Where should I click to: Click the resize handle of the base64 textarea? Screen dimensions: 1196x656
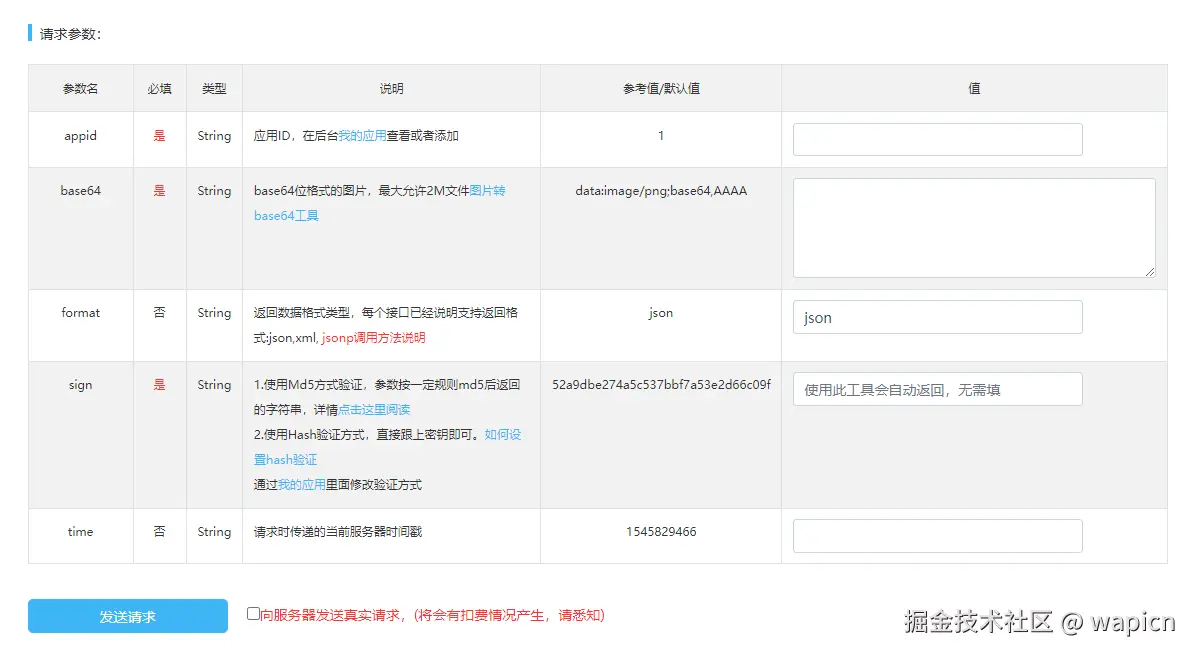[1152, 273]
